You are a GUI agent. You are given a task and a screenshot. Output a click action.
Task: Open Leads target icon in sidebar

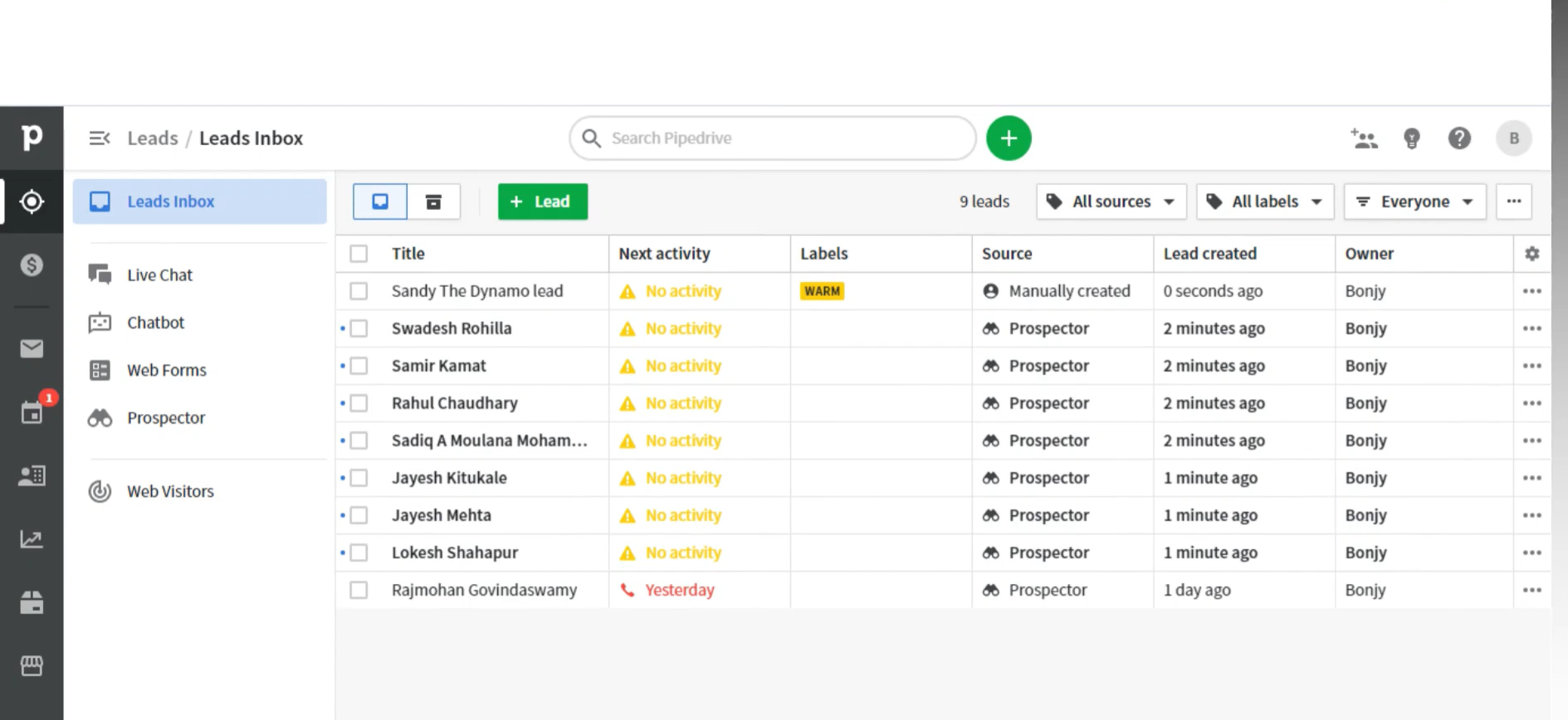pyautogui.click(x=32, y=202)
